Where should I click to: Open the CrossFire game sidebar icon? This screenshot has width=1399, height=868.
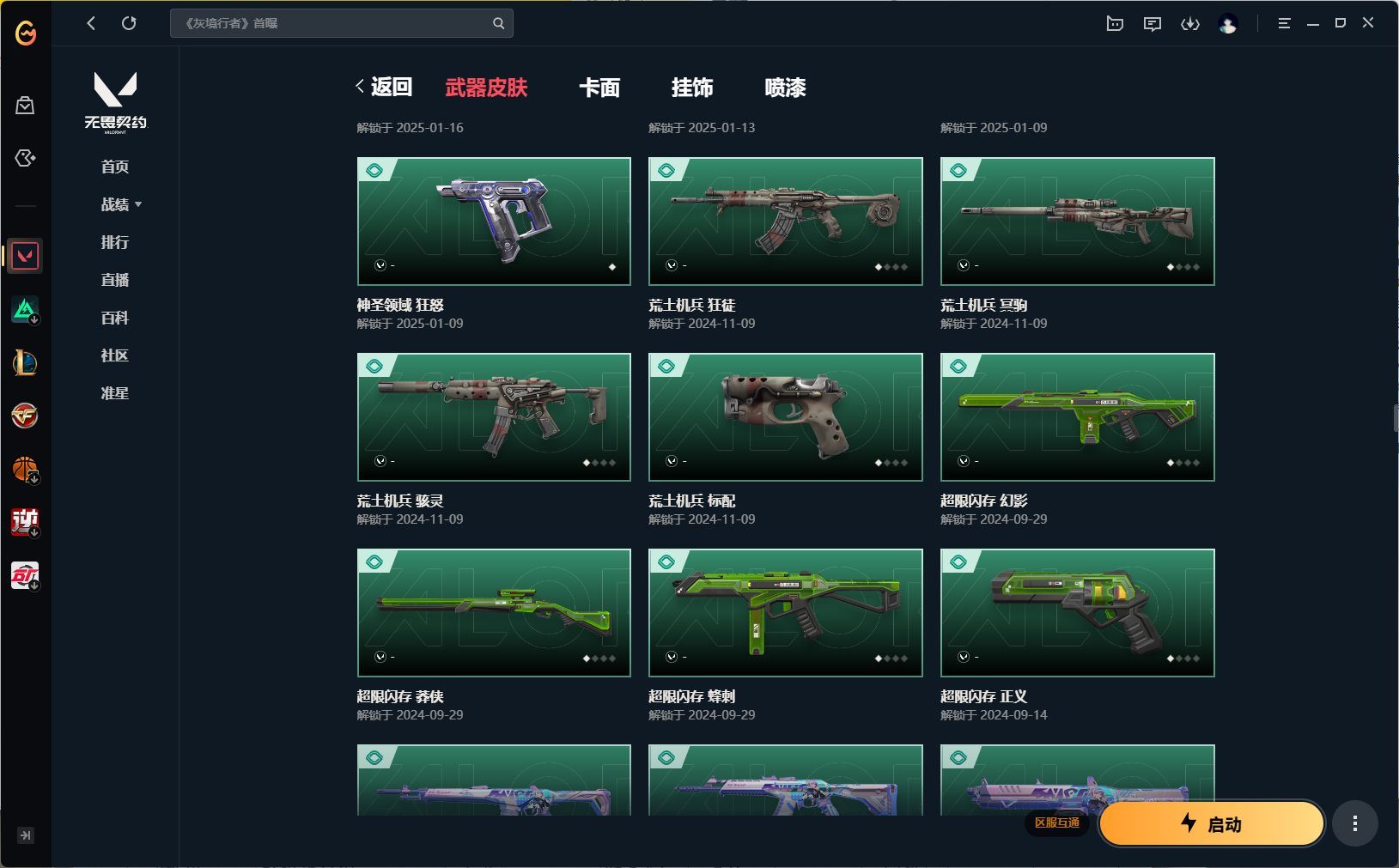[x=25, y=416]
